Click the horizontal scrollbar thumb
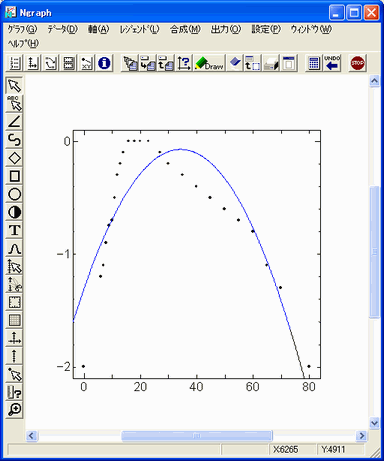Image resolution: width=384 pixels, height=461 pixels. click(x=197, y=436)
